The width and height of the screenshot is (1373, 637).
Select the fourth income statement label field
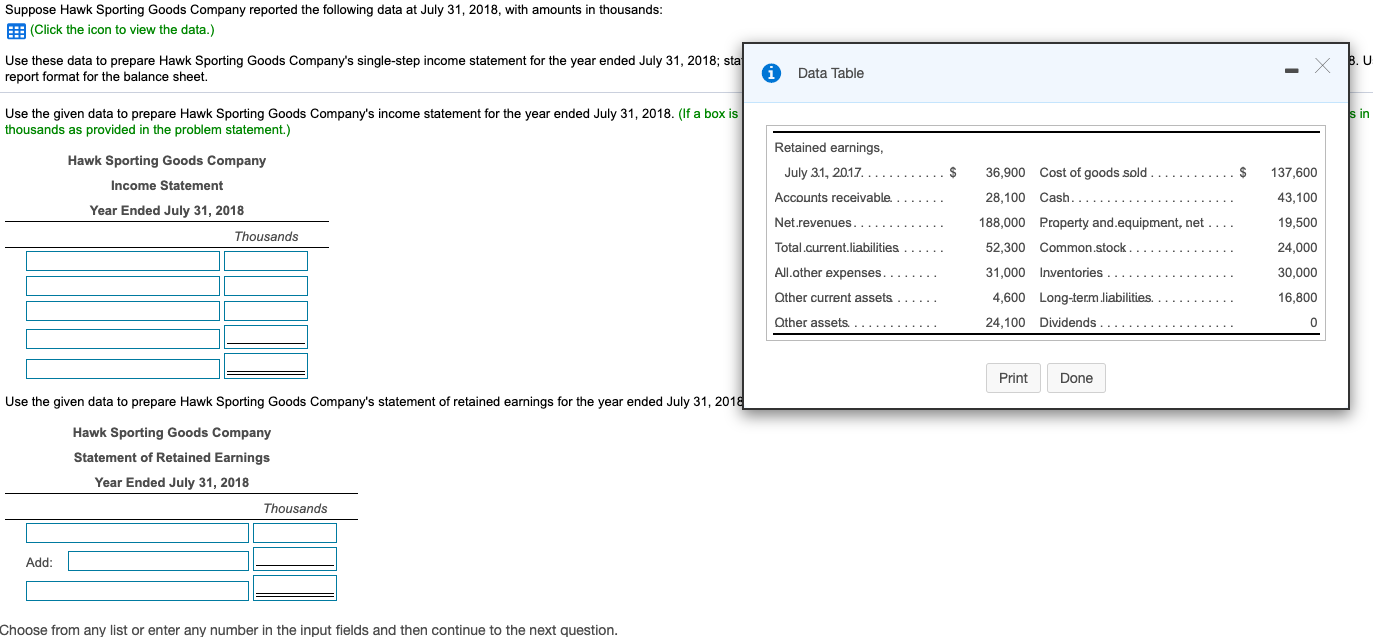click(123, 339)
